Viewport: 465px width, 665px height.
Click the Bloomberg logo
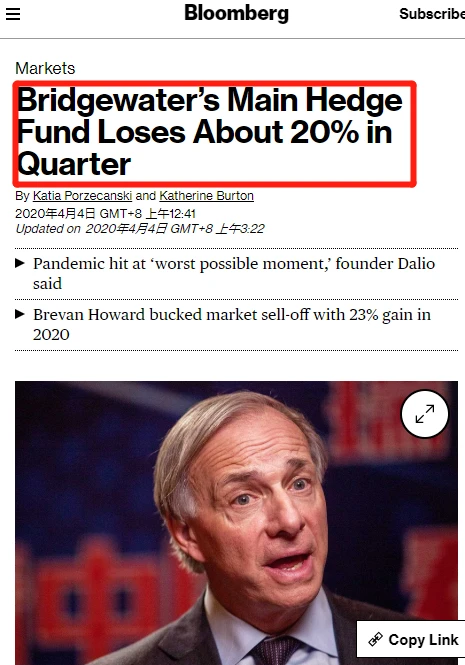[x=236, y=14]
